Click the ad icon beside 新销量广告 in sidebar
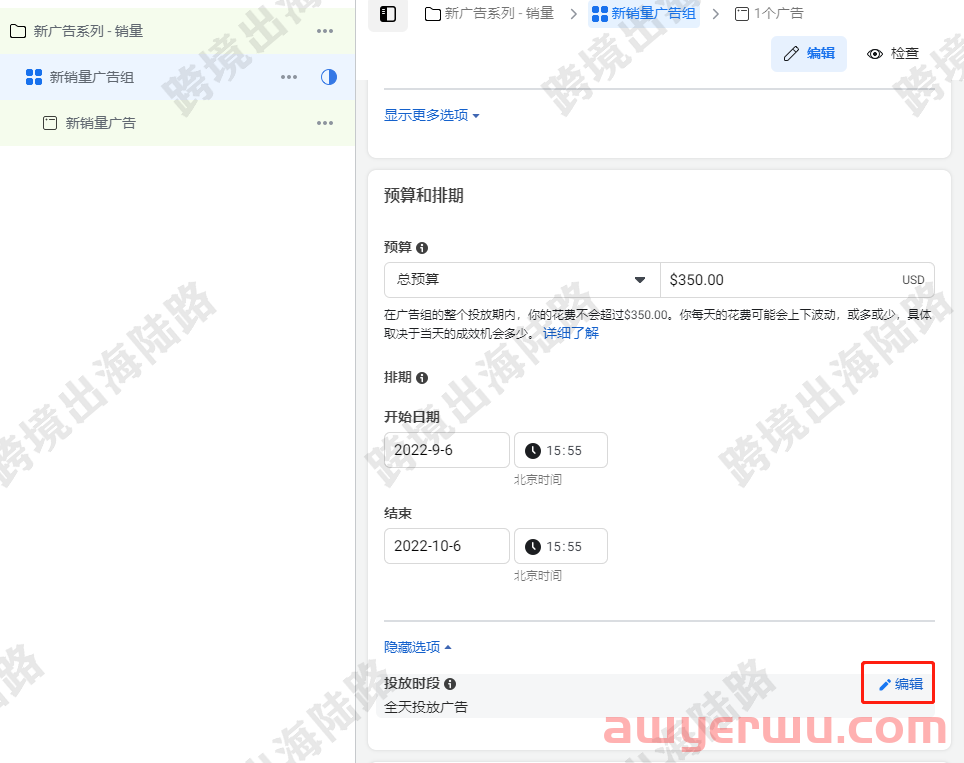The image size is (964, 763). pos(50,123)
